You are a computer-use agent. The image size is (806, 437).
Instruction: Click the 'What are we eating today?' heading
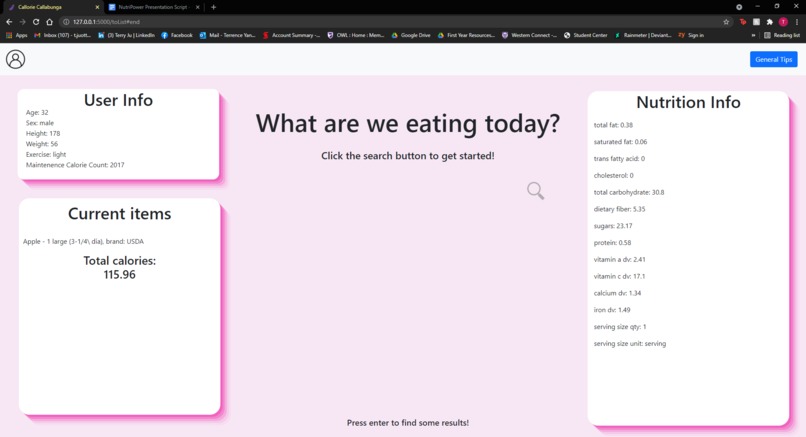[408, 123]
